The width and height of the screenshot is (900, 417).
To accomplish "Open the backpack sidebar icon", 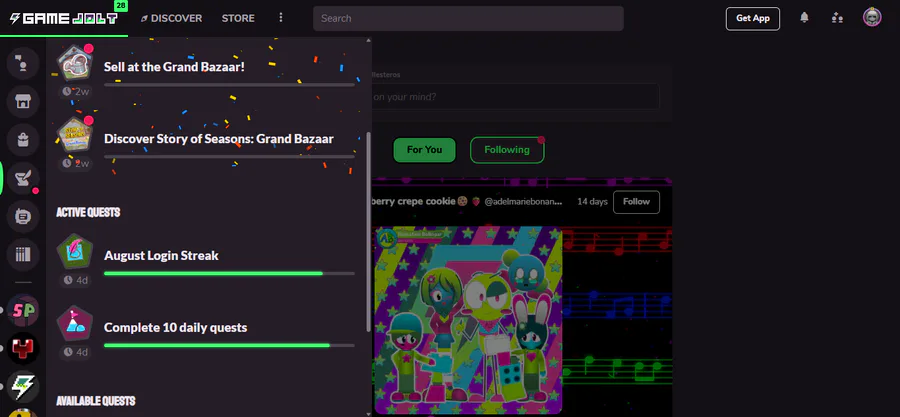I will pos(23,139).
